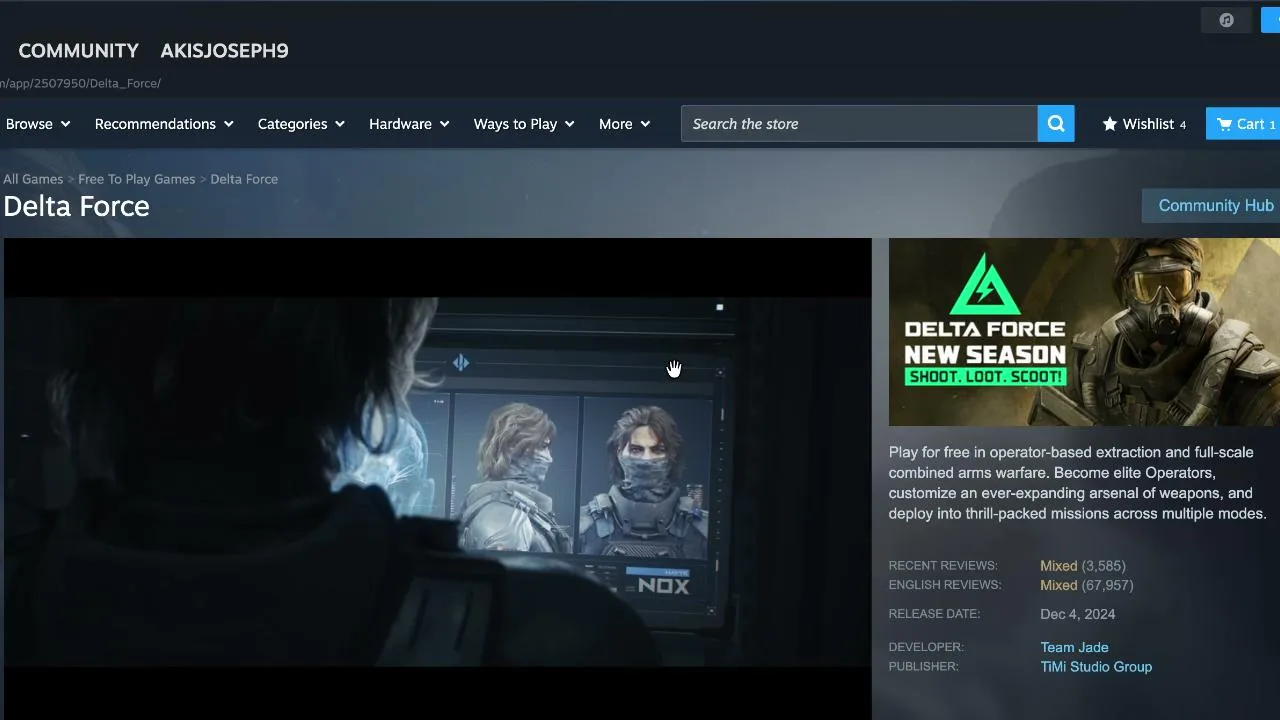This screenshot has height=720, width=1280.
Task: Follow the All Games breadcrumb
Action: pyautogui.click(x=33, y=179)
